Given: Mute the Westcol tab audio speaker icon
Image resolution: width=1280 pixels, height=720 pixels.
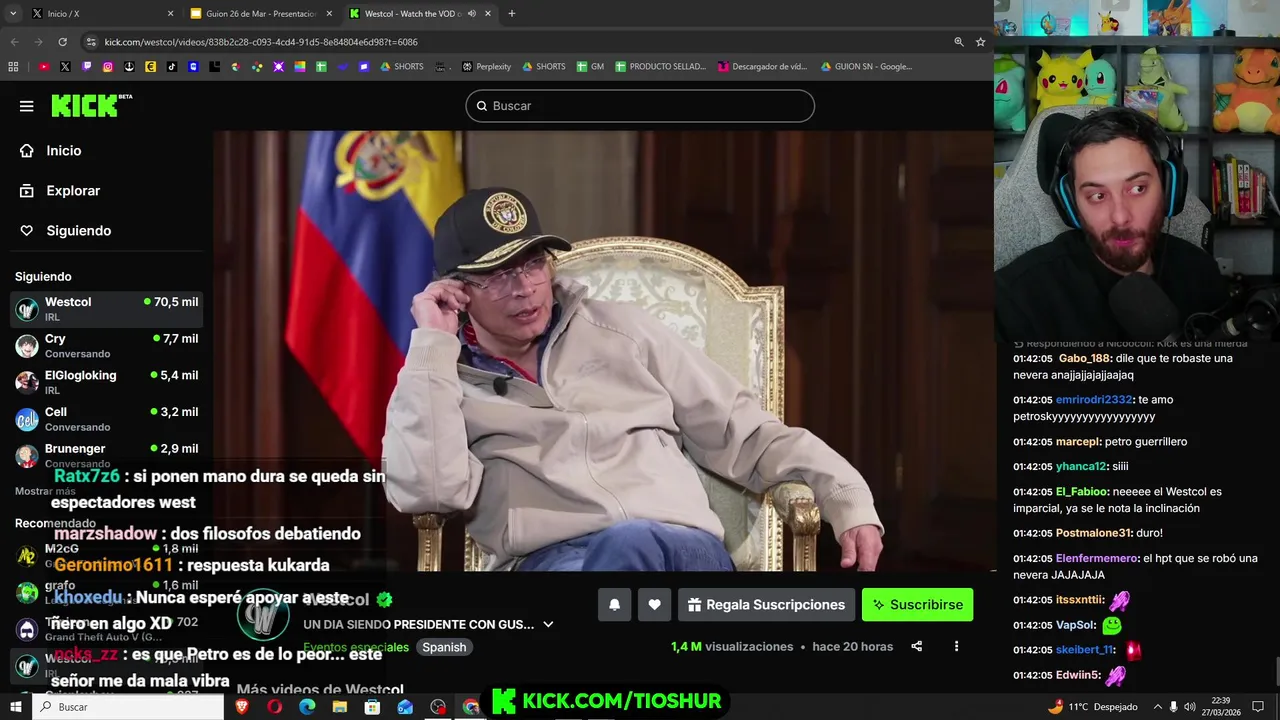Looking at the screenshot, I should click(x=471, y=14).
